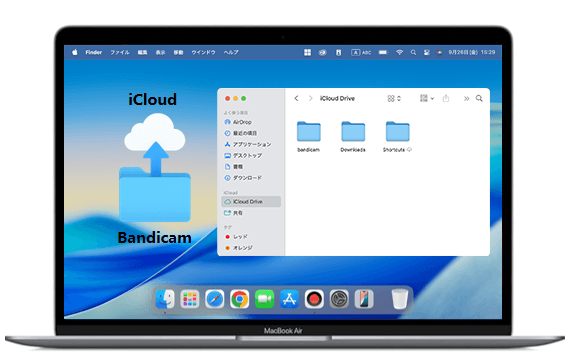
Task: Open the 表示 menu
Action: [x=160, y=52]
